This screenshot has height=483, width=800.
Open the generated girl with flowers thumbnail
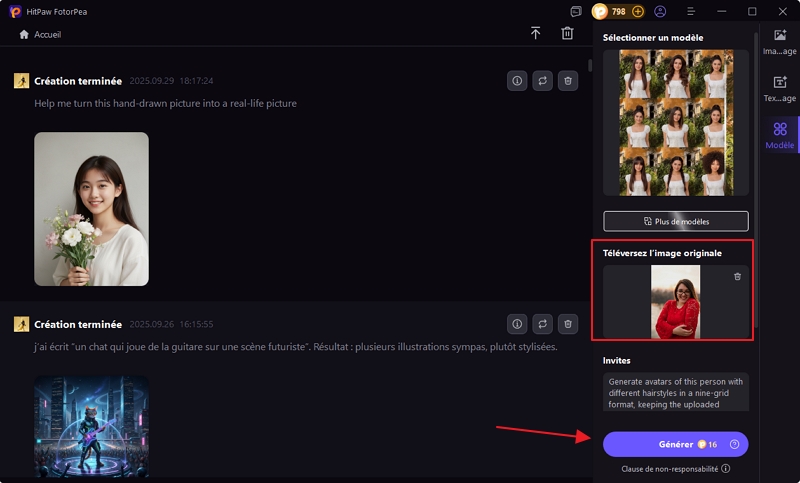click(91, 209)
